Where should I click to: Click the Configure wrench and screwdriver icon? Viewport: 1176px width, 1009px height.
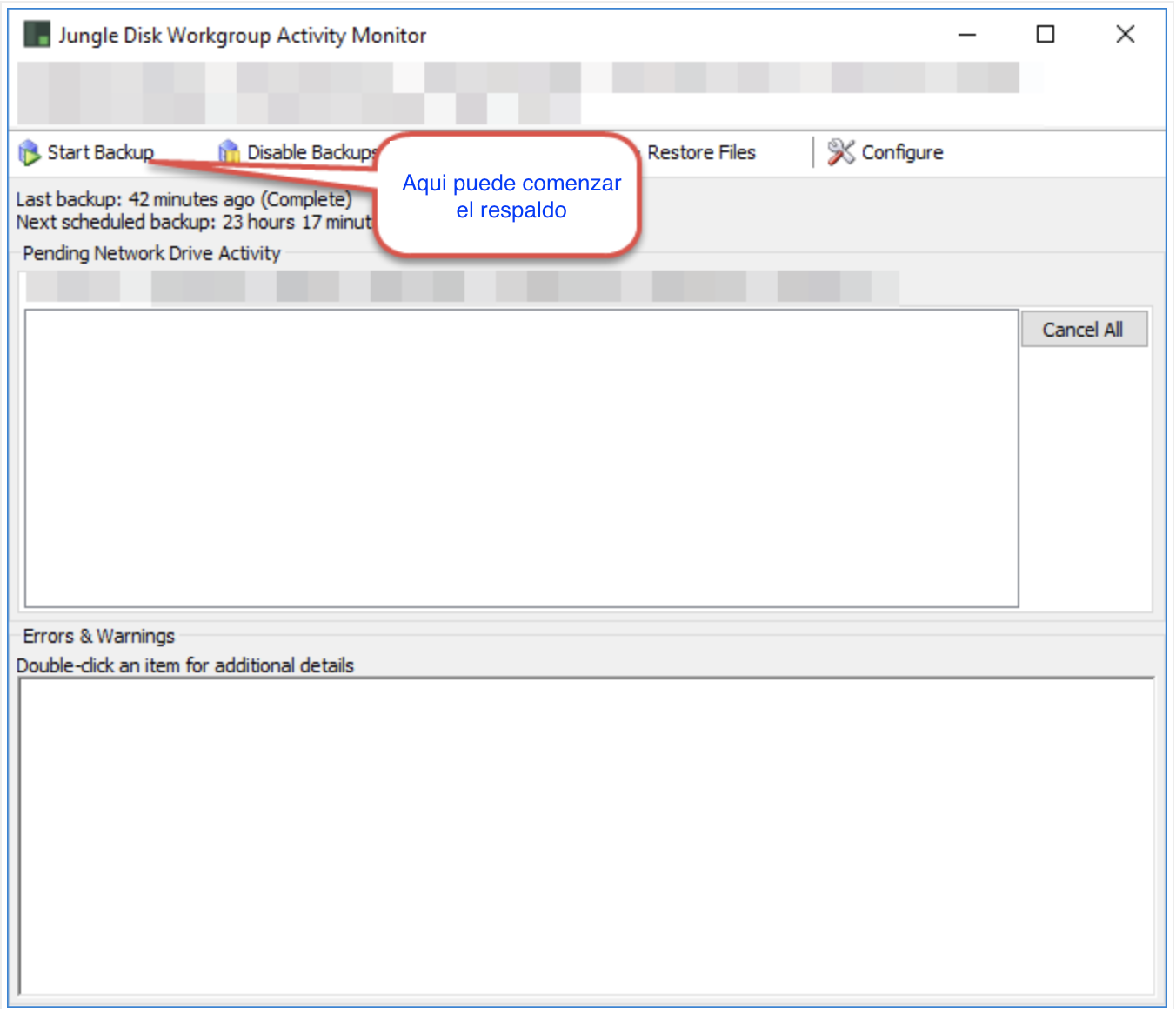pyautogui.click(x=841, y=152)
